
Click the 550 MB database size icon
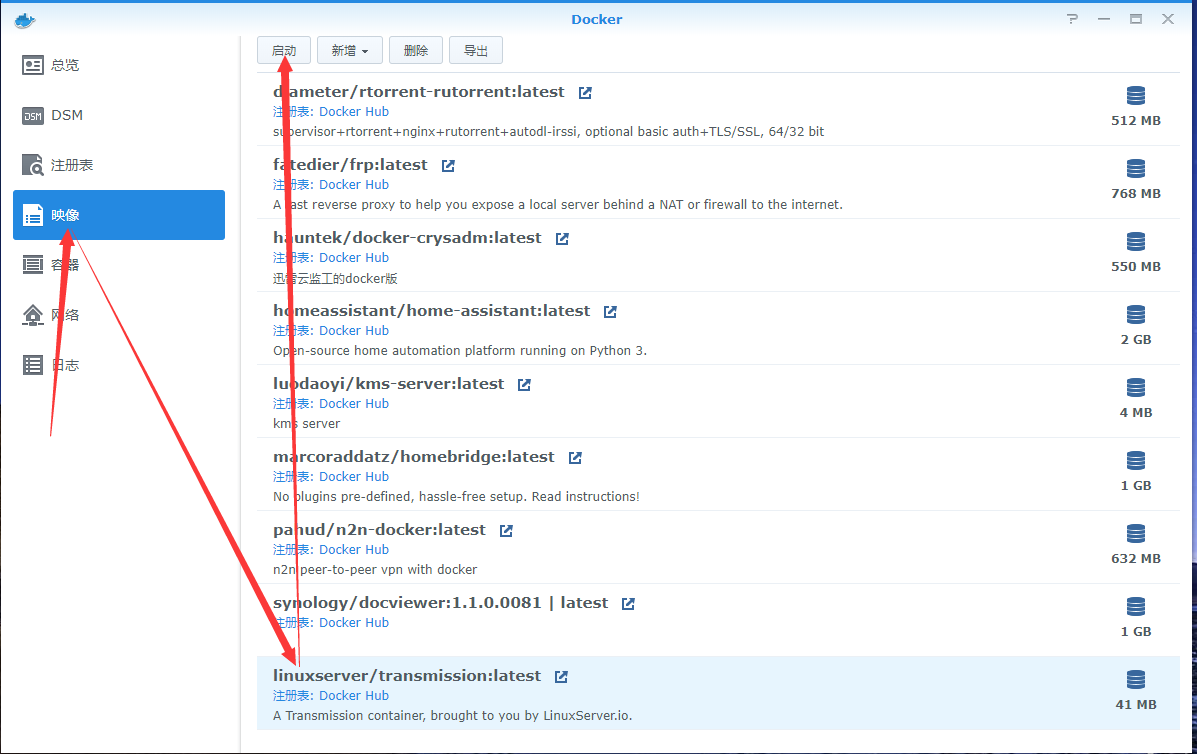click(1136, 241)
